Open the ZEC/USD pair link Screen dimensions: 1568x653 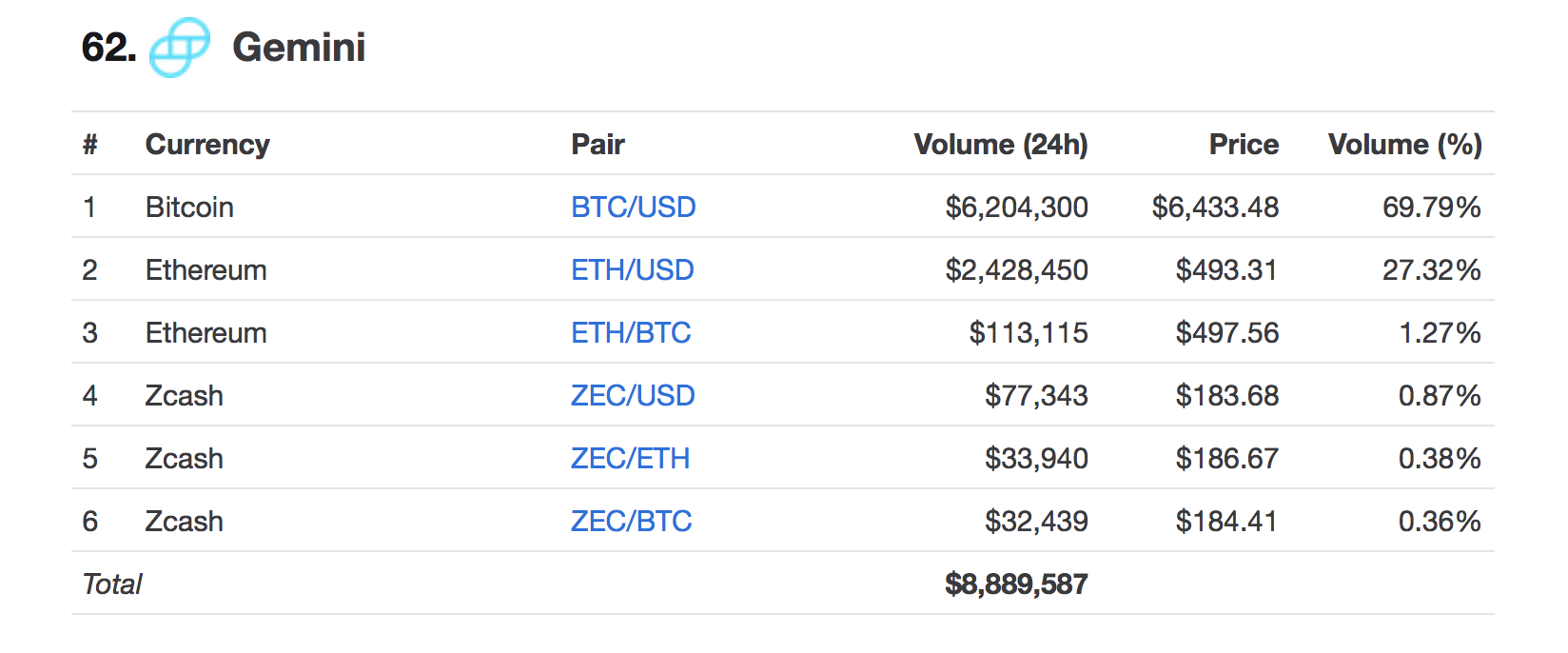click(x=633, y=395)
